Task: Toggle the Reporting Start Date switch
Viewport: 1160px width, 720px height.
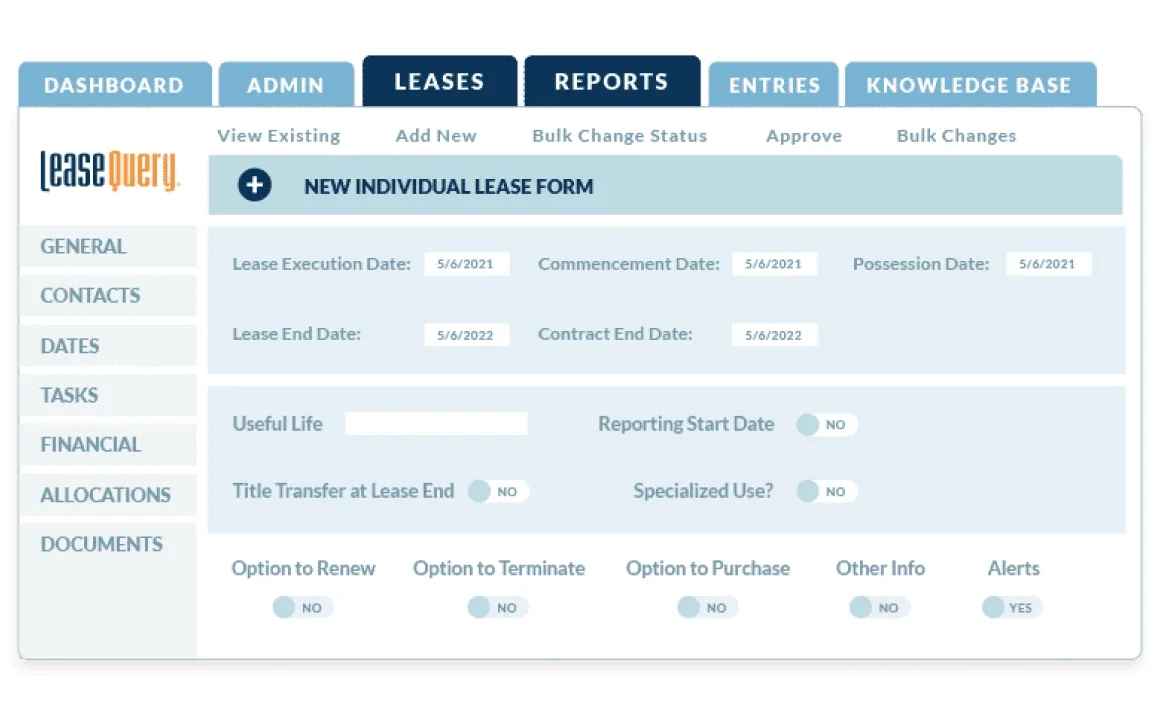Action: click(826, 425)
